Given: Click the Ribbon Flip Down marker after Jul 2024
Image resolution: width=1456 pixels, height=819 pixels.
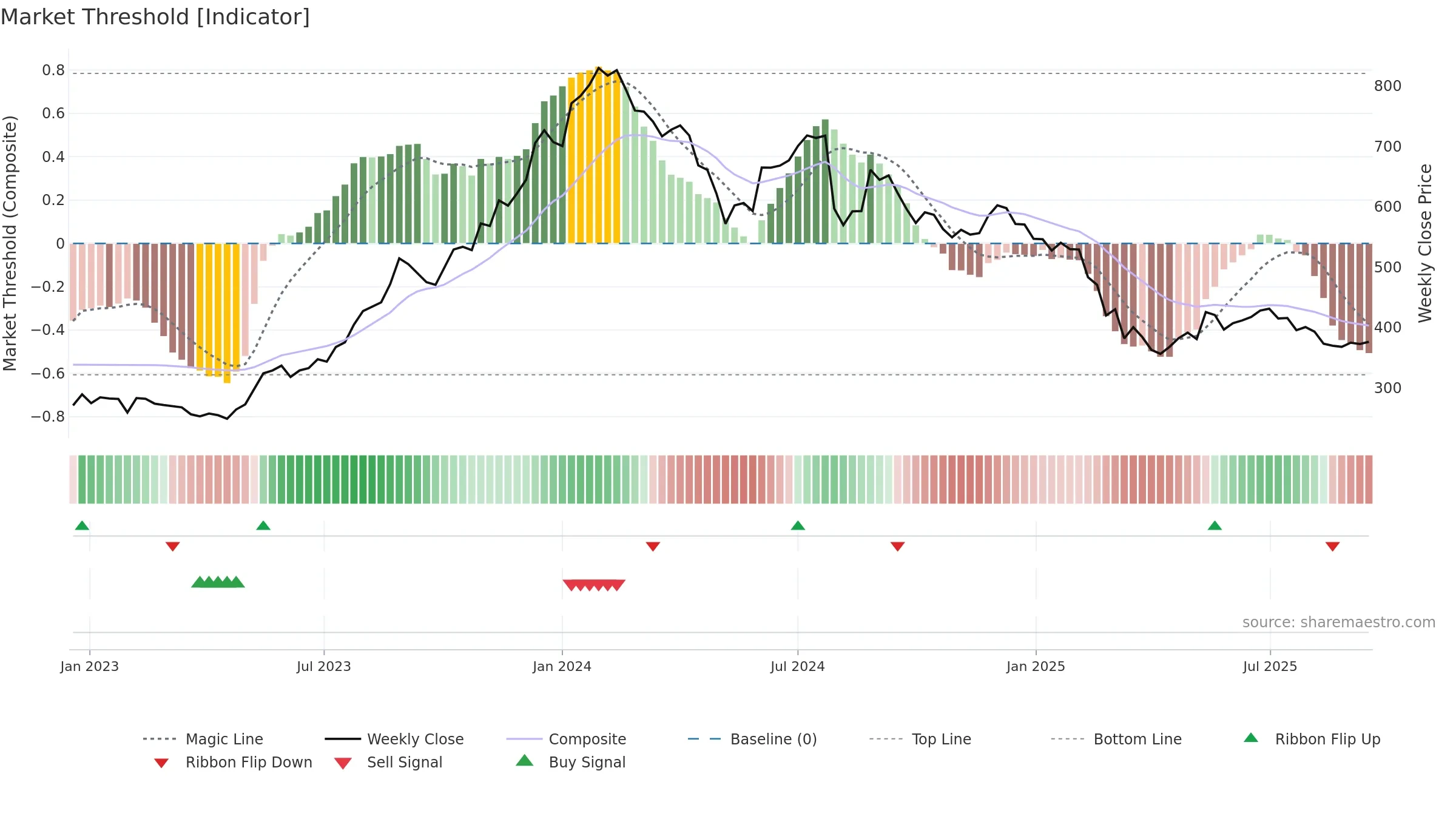Looking at the screenshot, I should (898, 547).
